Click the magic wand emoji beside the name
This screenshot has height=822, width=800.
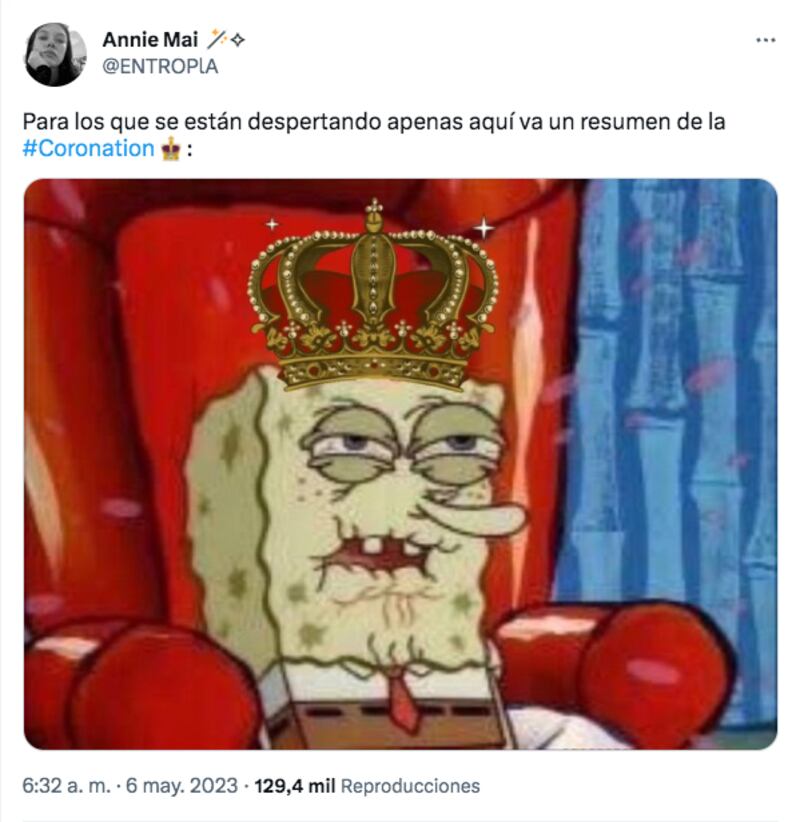tap(217, 40)
